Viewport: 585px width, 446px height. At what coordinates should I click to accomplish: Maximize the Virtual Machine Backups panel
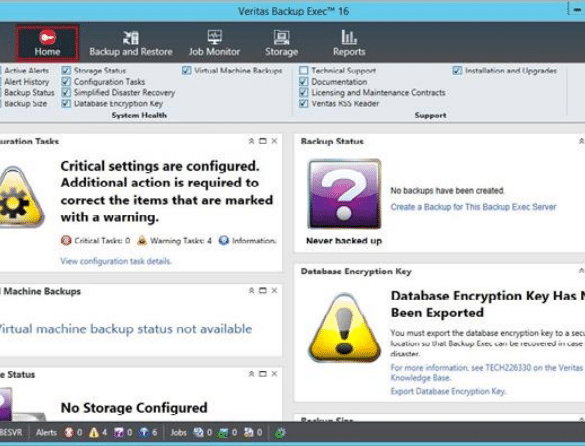click(x=263, y=290)
